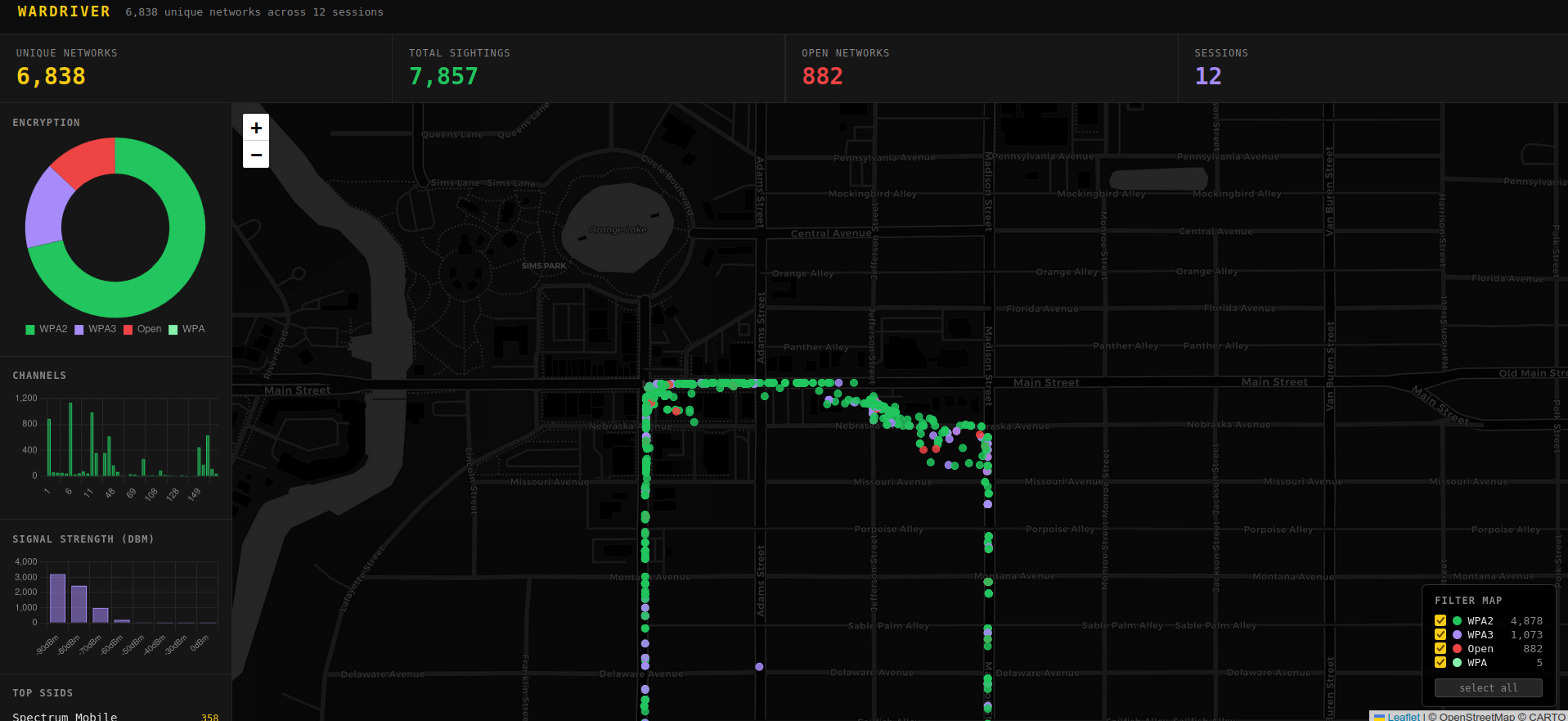1568x721 pixels.
Task: Click the SIMS PARK map label
Action: [544, 266]
